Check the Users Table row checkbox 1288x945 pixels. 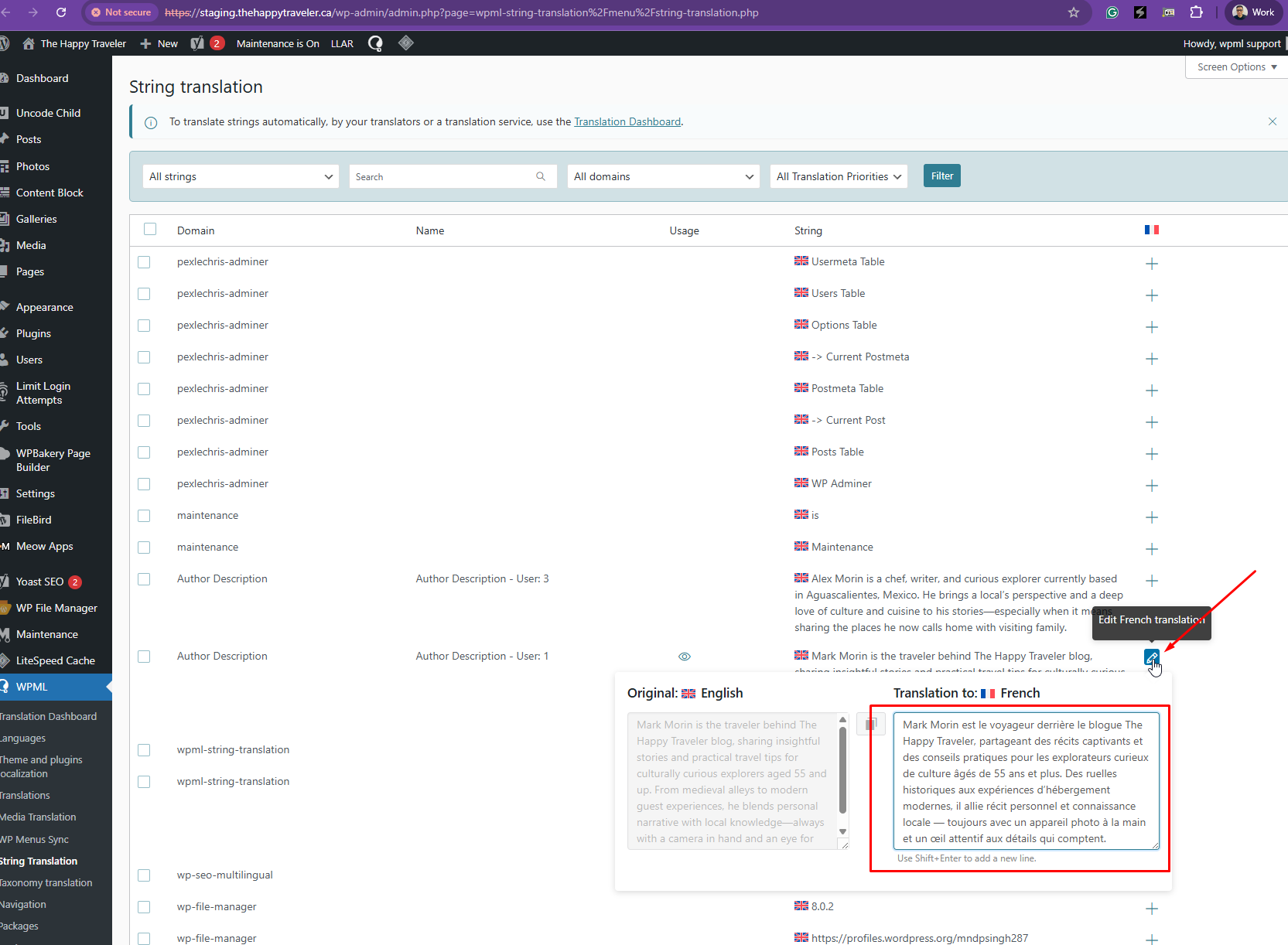[x=144, y=294]
